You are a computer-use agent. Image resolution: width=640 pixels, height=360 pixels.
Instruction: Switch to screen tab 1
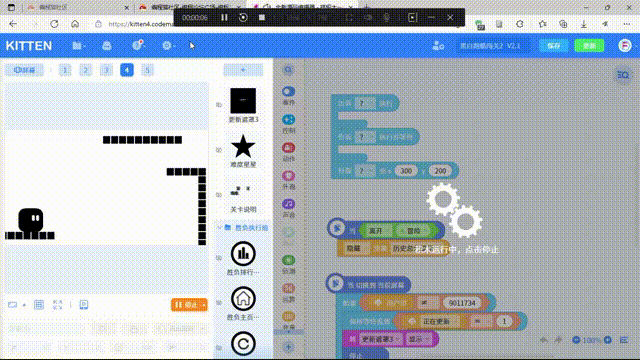[65, 70]
